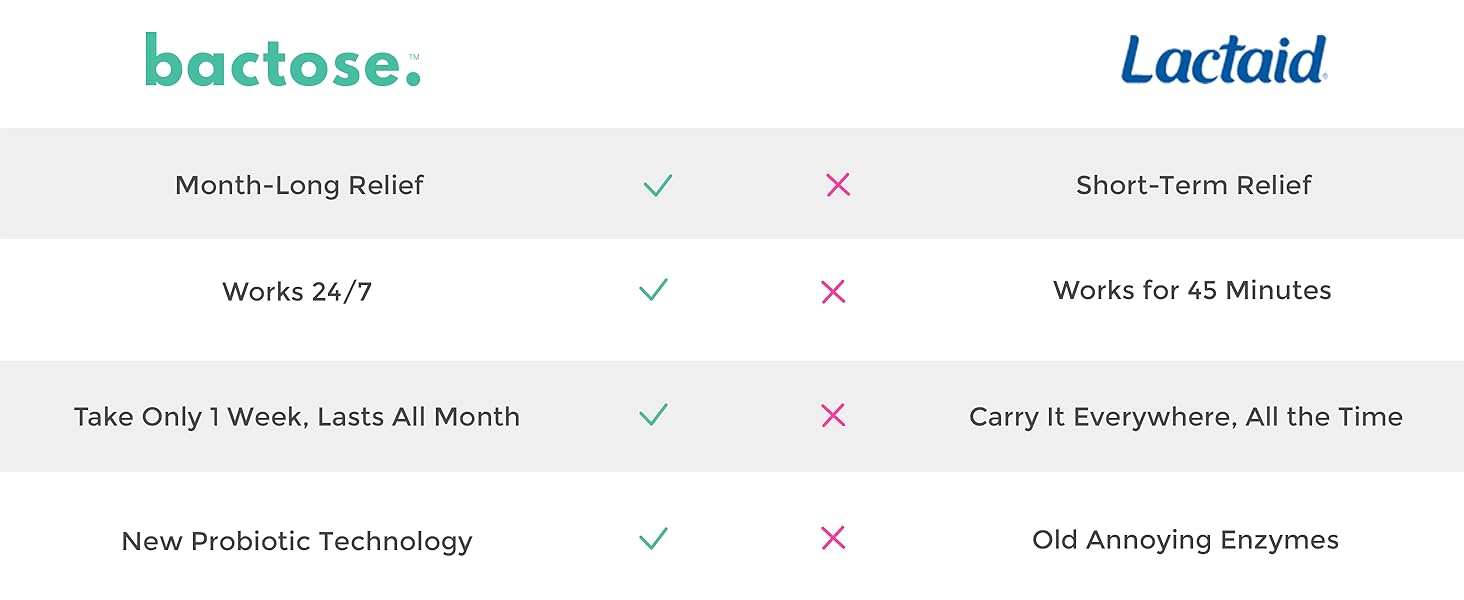This screenshot has height=600, width=1464.
Task: Click the trademark symbol after bactose
Action: coord(413,57)
